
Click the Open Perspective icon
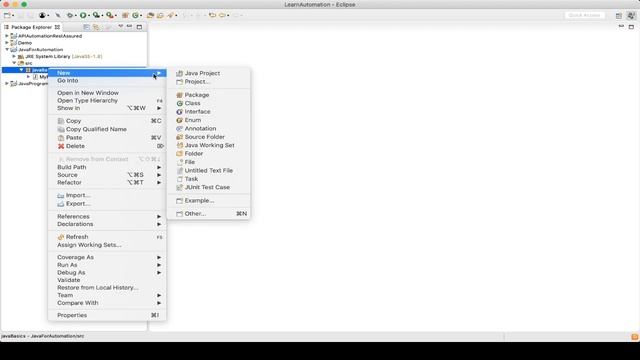tap(619, 16)
